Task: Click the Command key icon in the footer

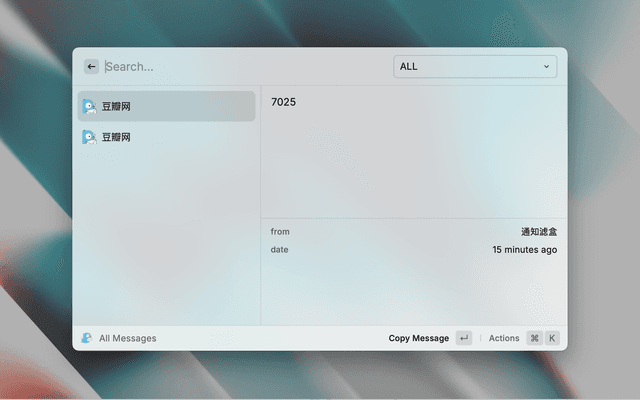Action: (535, 338)
